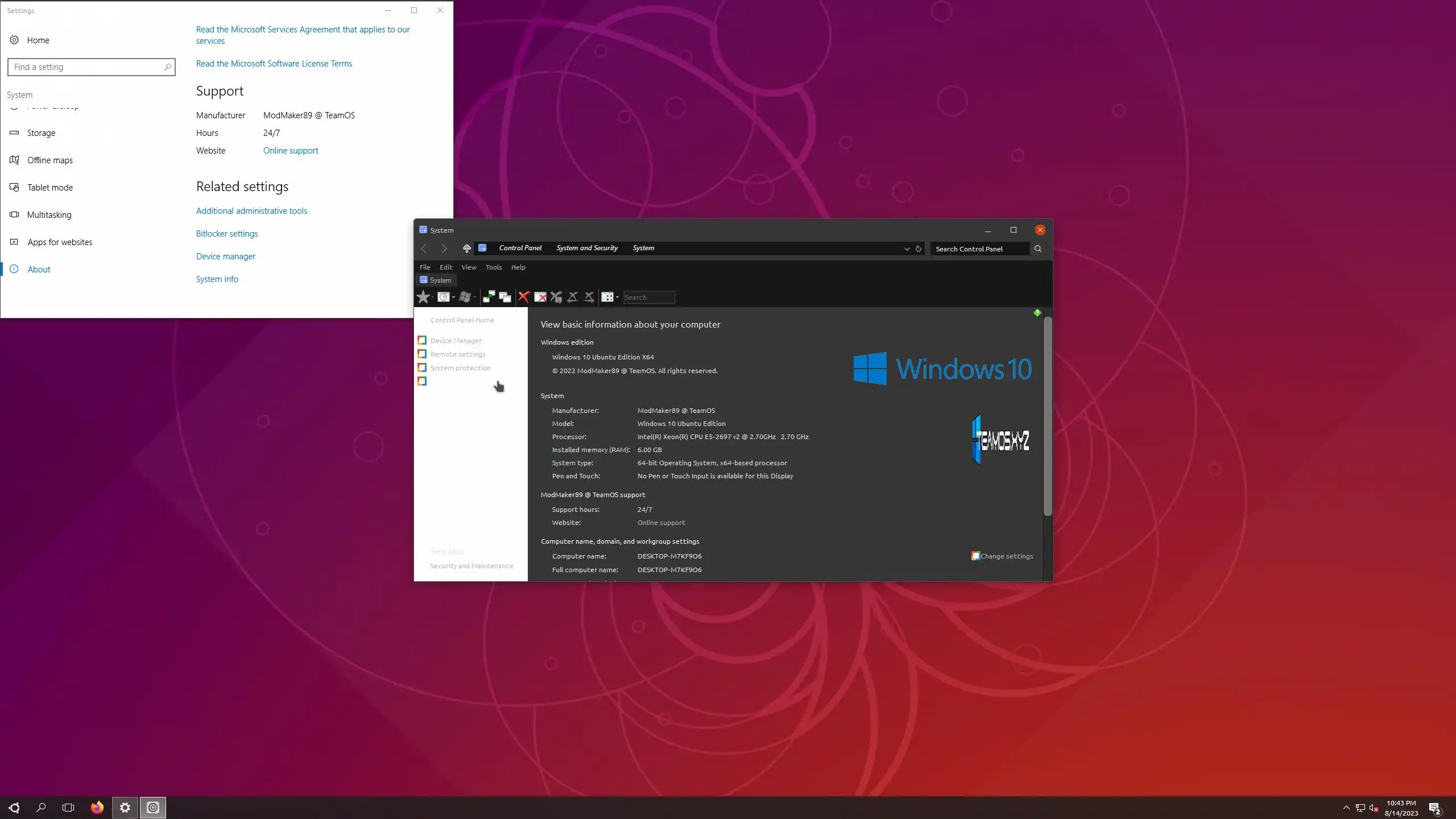Open the Tools menu

tap(493, 267)
